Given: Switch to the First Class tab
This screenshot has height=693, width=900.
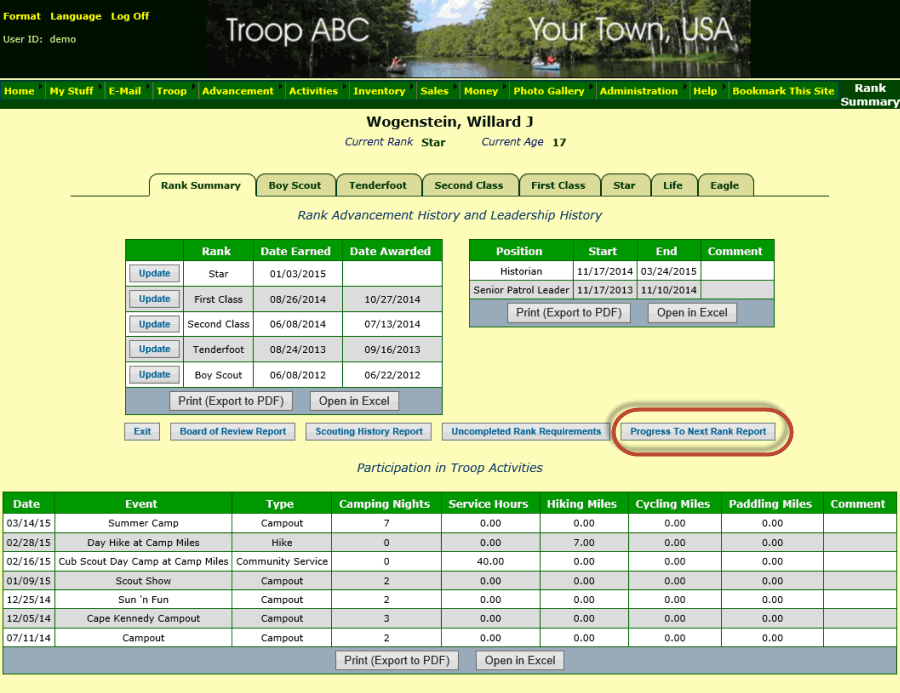Looking at the screenshot, I should coord(558,185).
